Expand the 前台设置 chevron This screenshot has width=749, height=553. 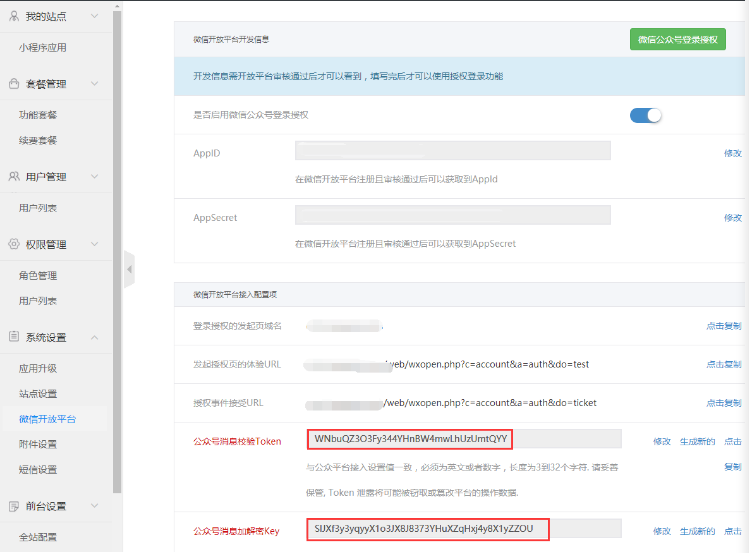click(x=95, y=506)
